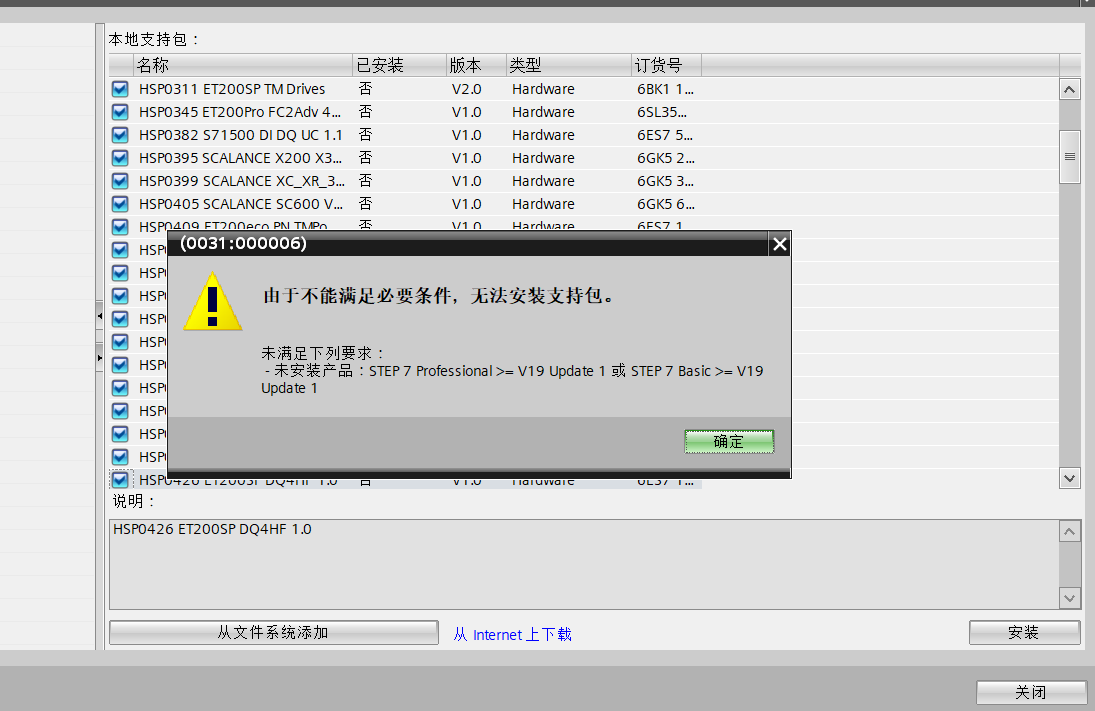This screenshot has height=711, width=1095.
Task: Select HSP0405 SCALANCE SC600 row name
Action: click(241, 205)
